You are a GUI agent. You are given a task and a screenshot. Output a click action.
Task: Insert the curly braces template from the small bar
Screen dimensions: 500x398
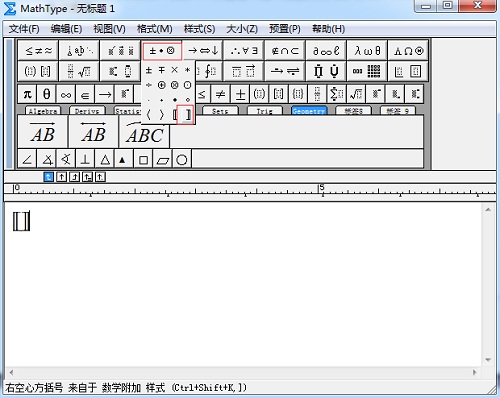pyautogui.click(x=298, y=94)
